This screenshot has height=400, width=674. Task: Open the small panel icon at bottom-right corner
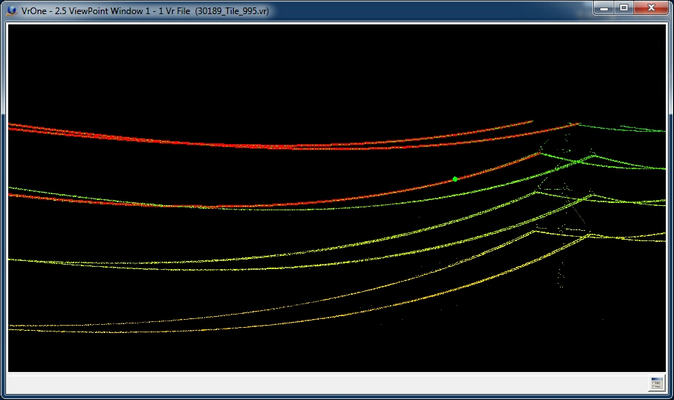tap(656, 383)
